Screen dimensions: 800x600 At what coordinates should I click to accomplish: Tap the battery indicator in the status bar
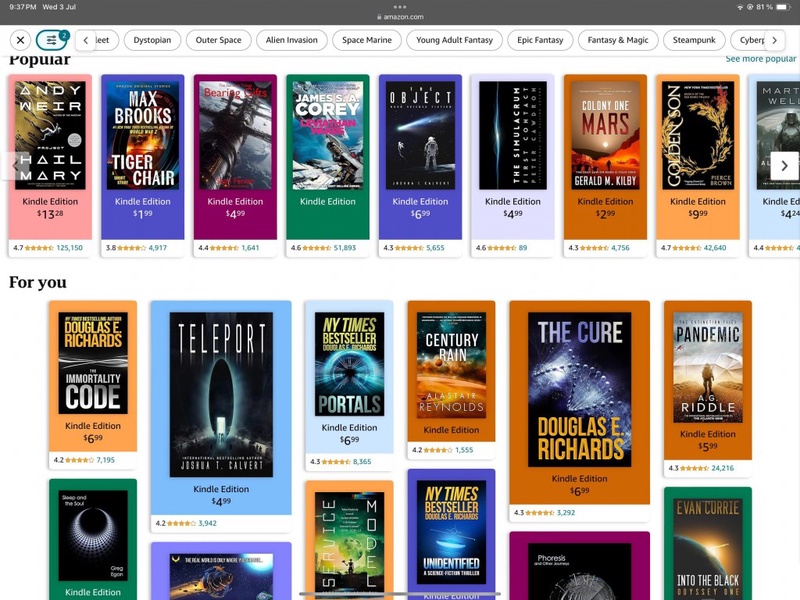[x=783, y=7]
